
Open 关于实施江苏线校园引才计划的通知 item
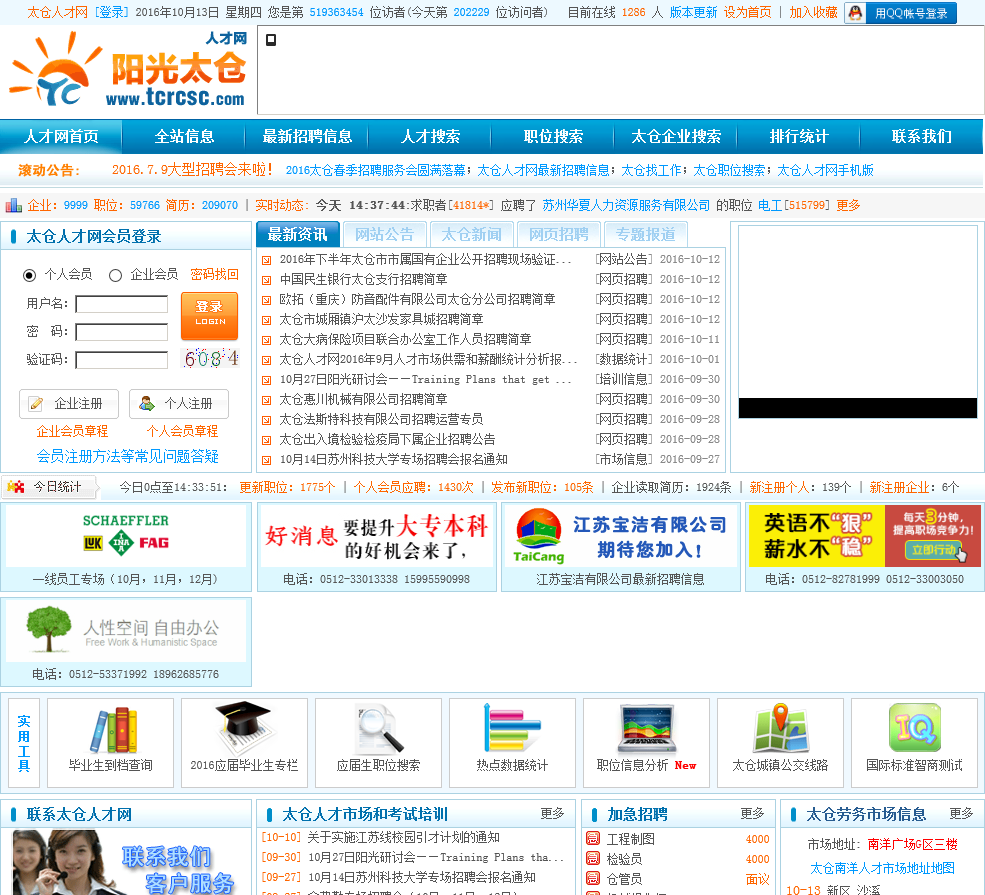[x=403, y=837]
